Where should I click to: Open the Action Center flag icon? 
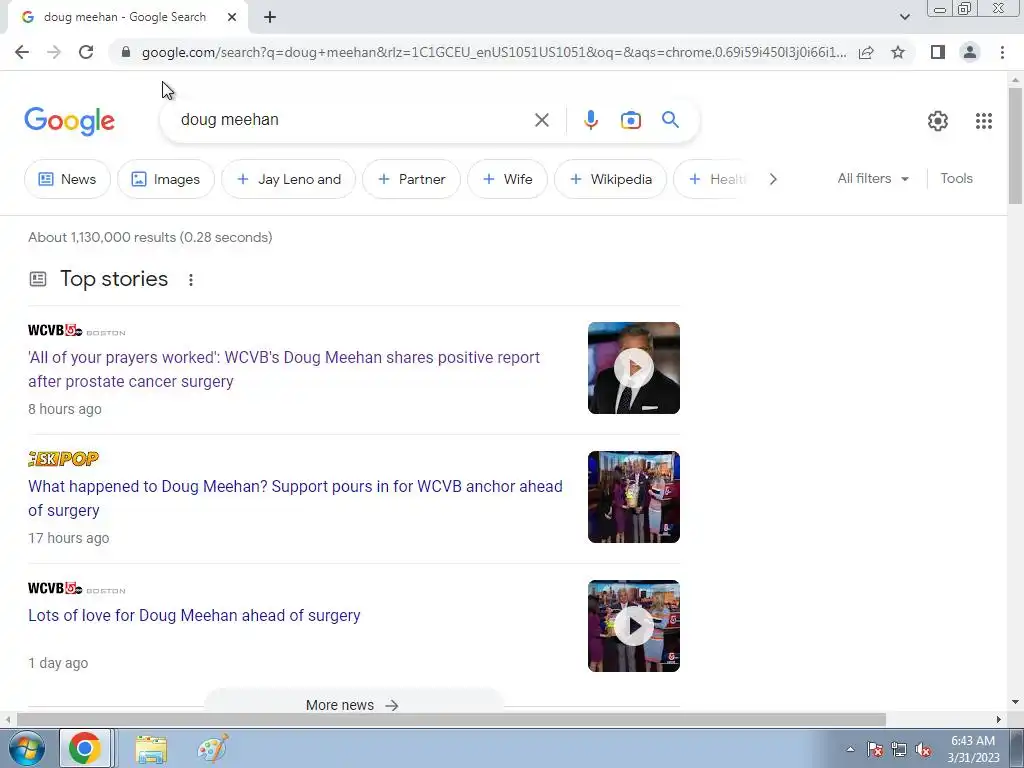tap(875, 749)
